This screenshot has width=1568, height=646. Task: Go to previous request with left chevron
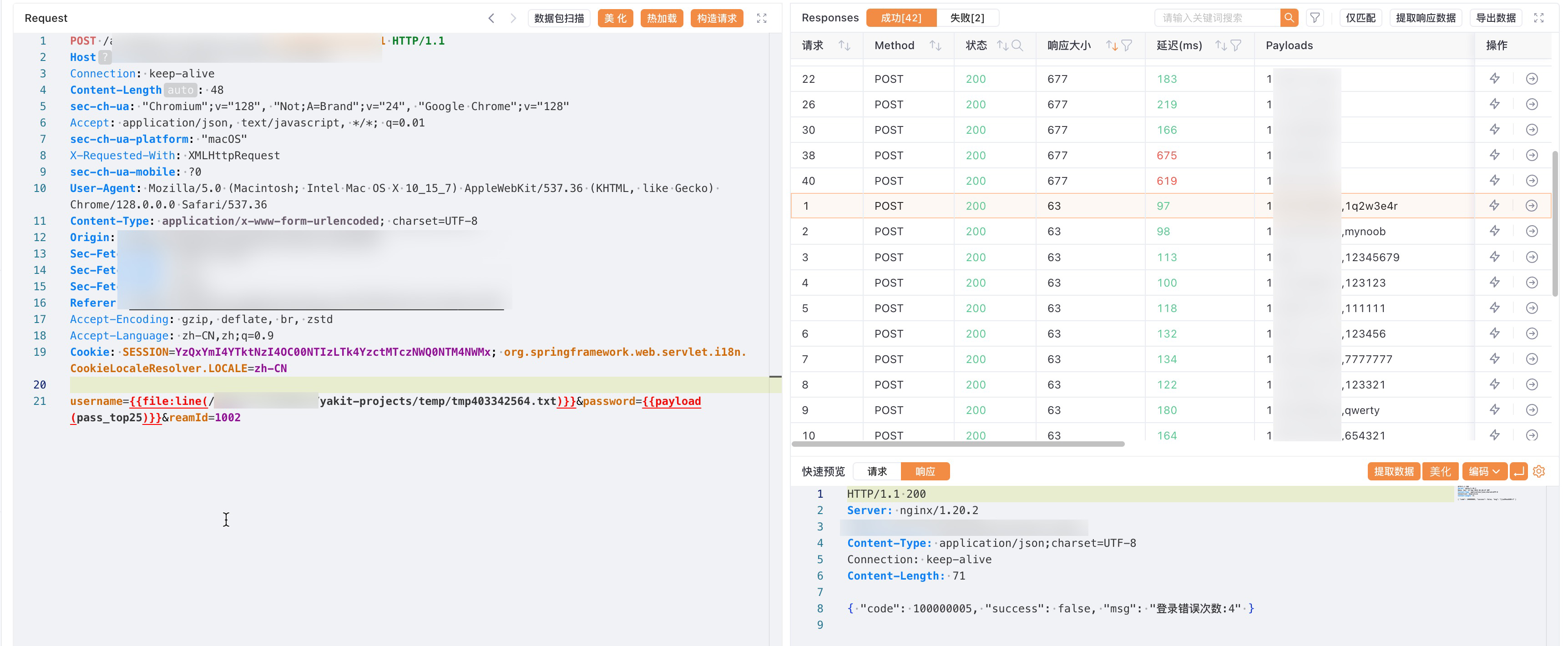[491, 18]
